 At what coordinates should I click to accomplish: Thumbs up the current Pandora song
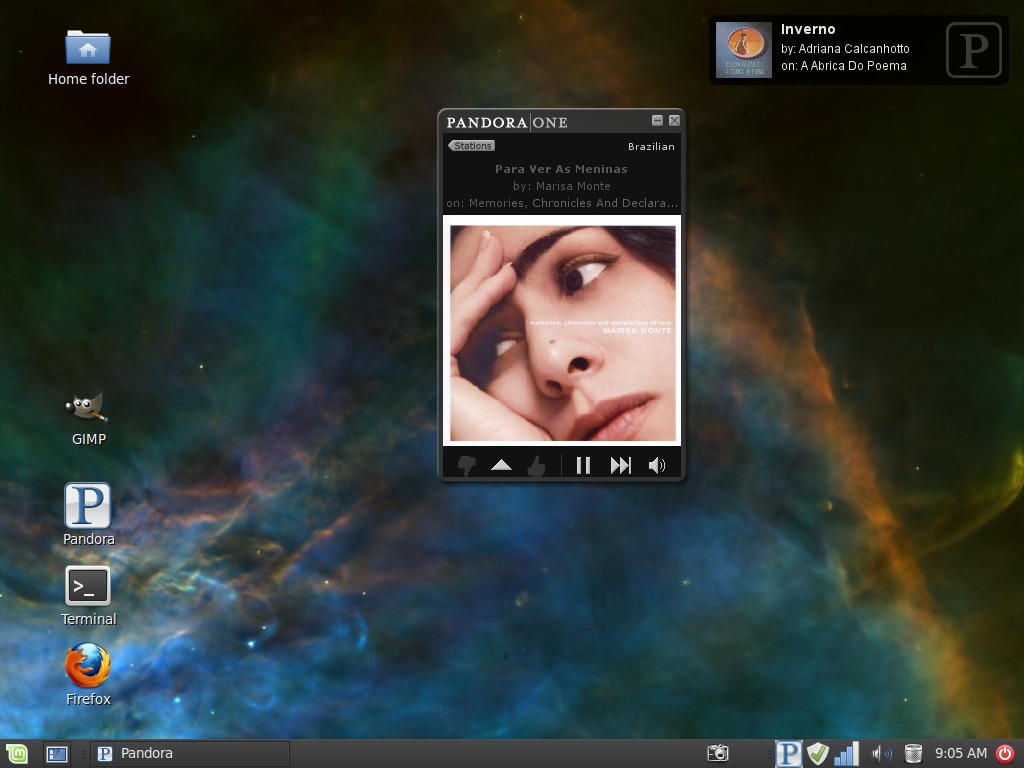[536, 466]
